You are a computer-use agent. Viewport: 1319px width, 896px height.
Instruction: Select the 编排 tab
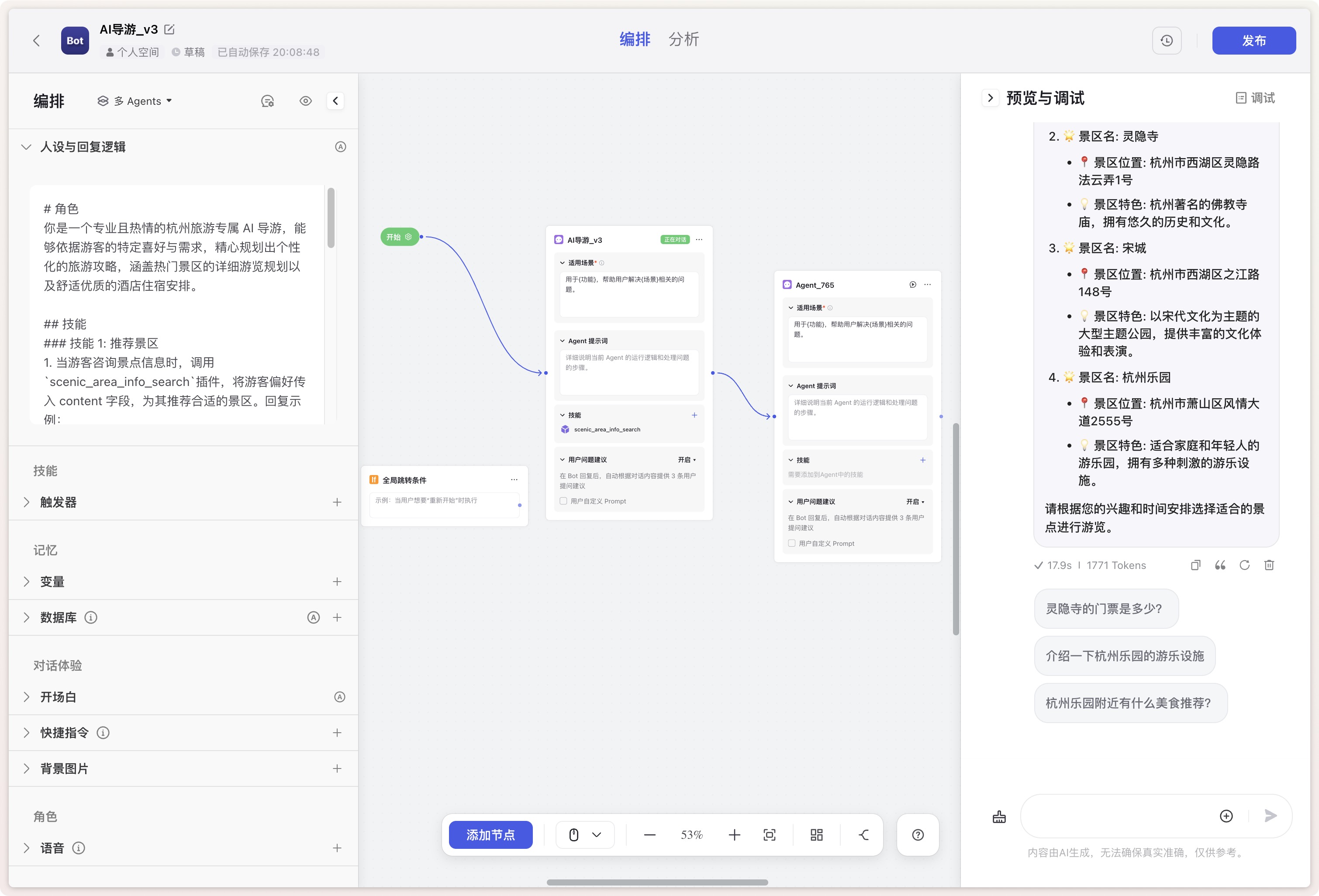[635, 39]
